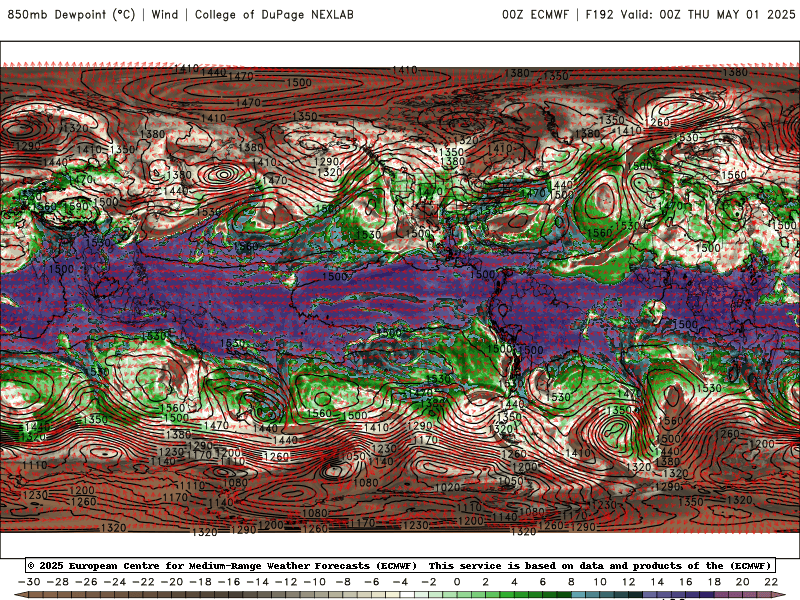Click the "-16" color scale label

tap(229, 582)
